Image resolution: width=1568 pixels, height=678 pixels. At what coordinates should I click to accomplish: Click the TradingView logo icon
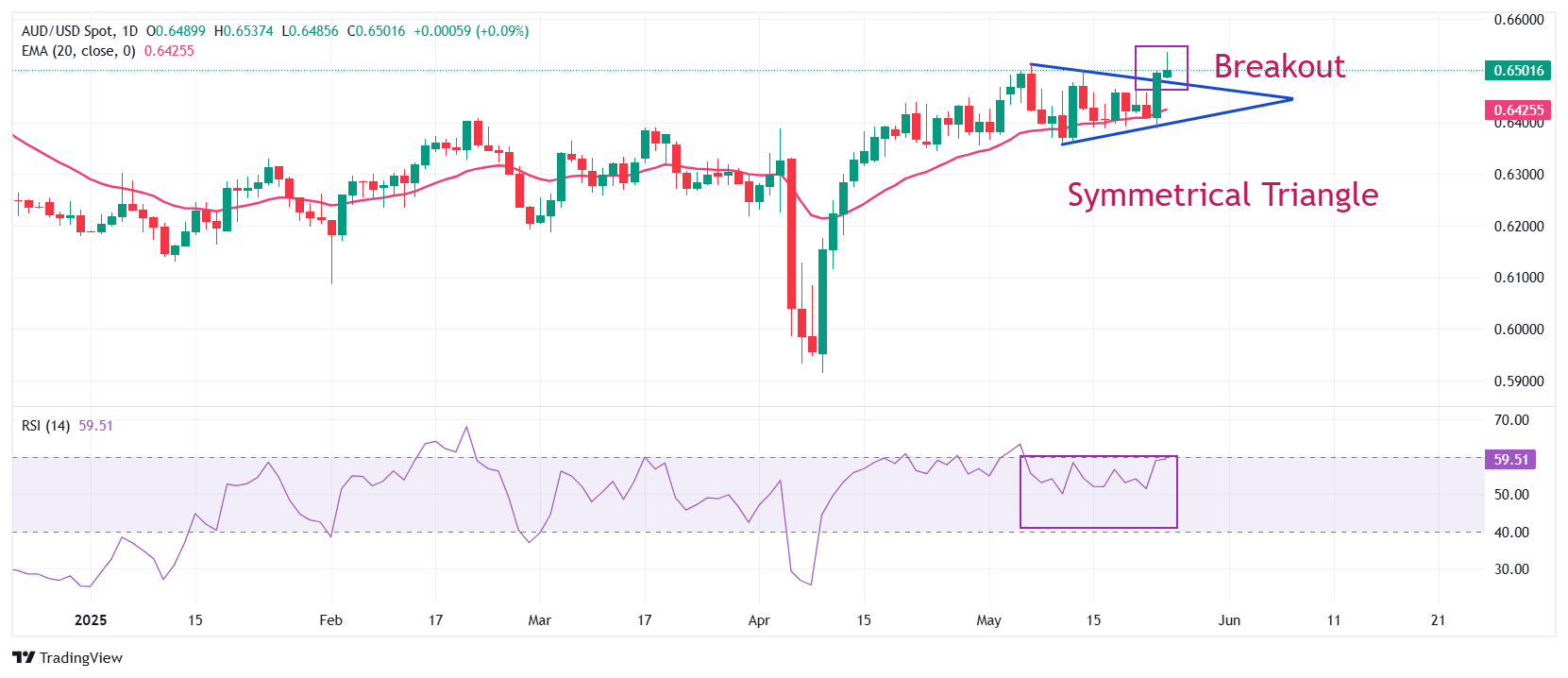click(24, 658)
